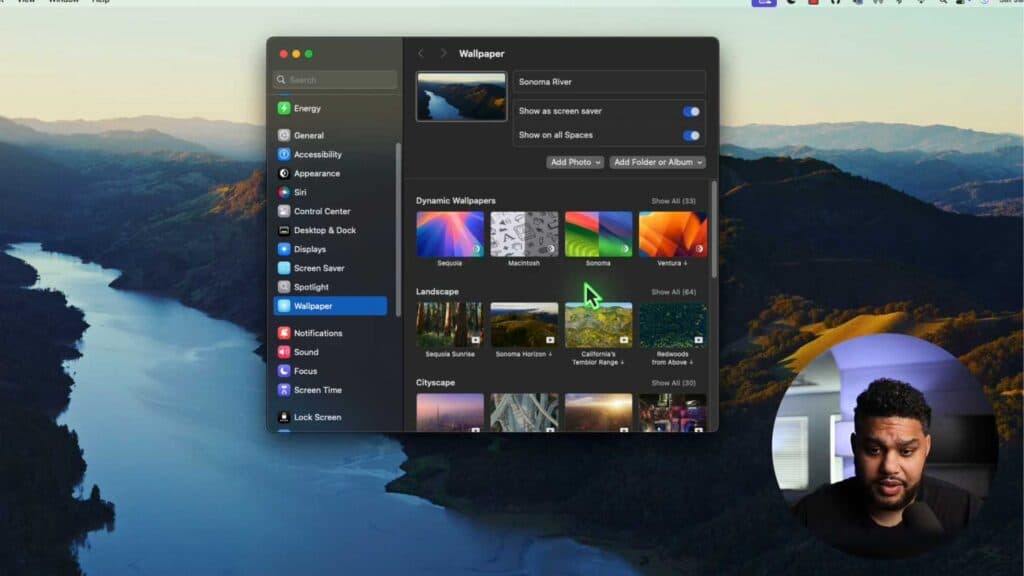
Task: Show all 30 Cityscape wallpapers
Action: tap(673, 383)
